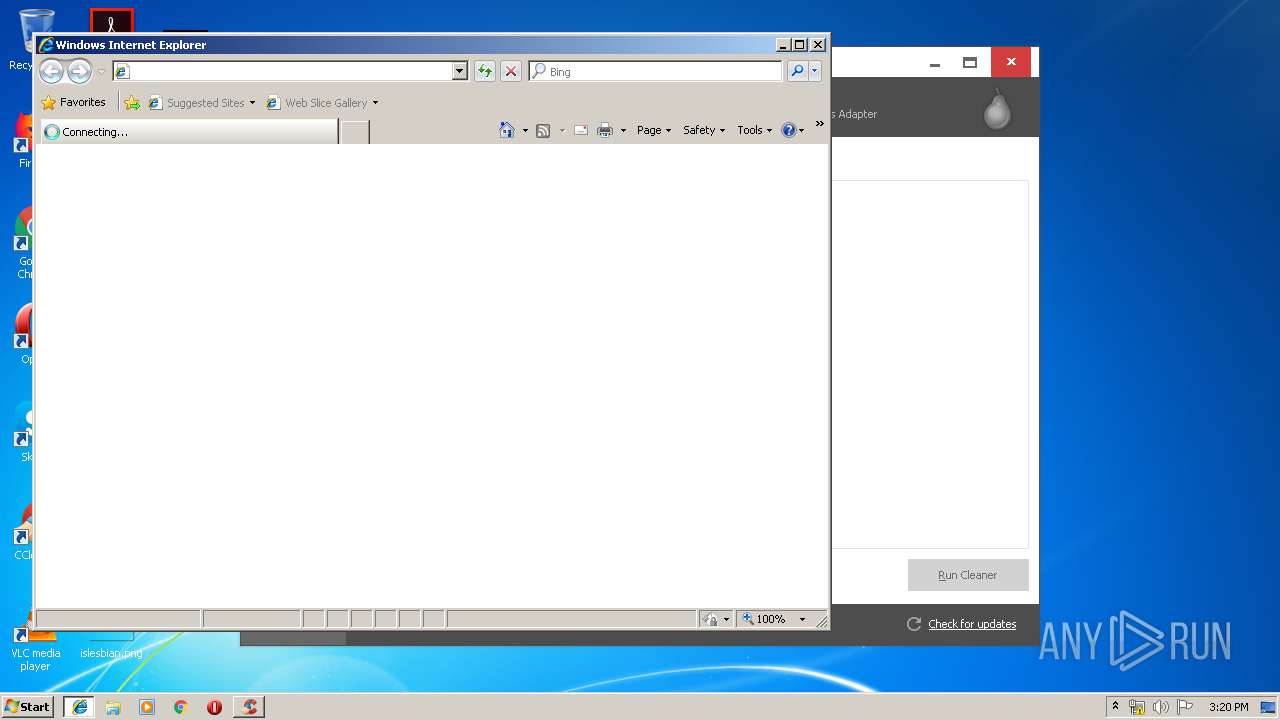This screenshot has width=1280, height=720.
Task: Select the Connecting... tab
Action: coord(188,131)
